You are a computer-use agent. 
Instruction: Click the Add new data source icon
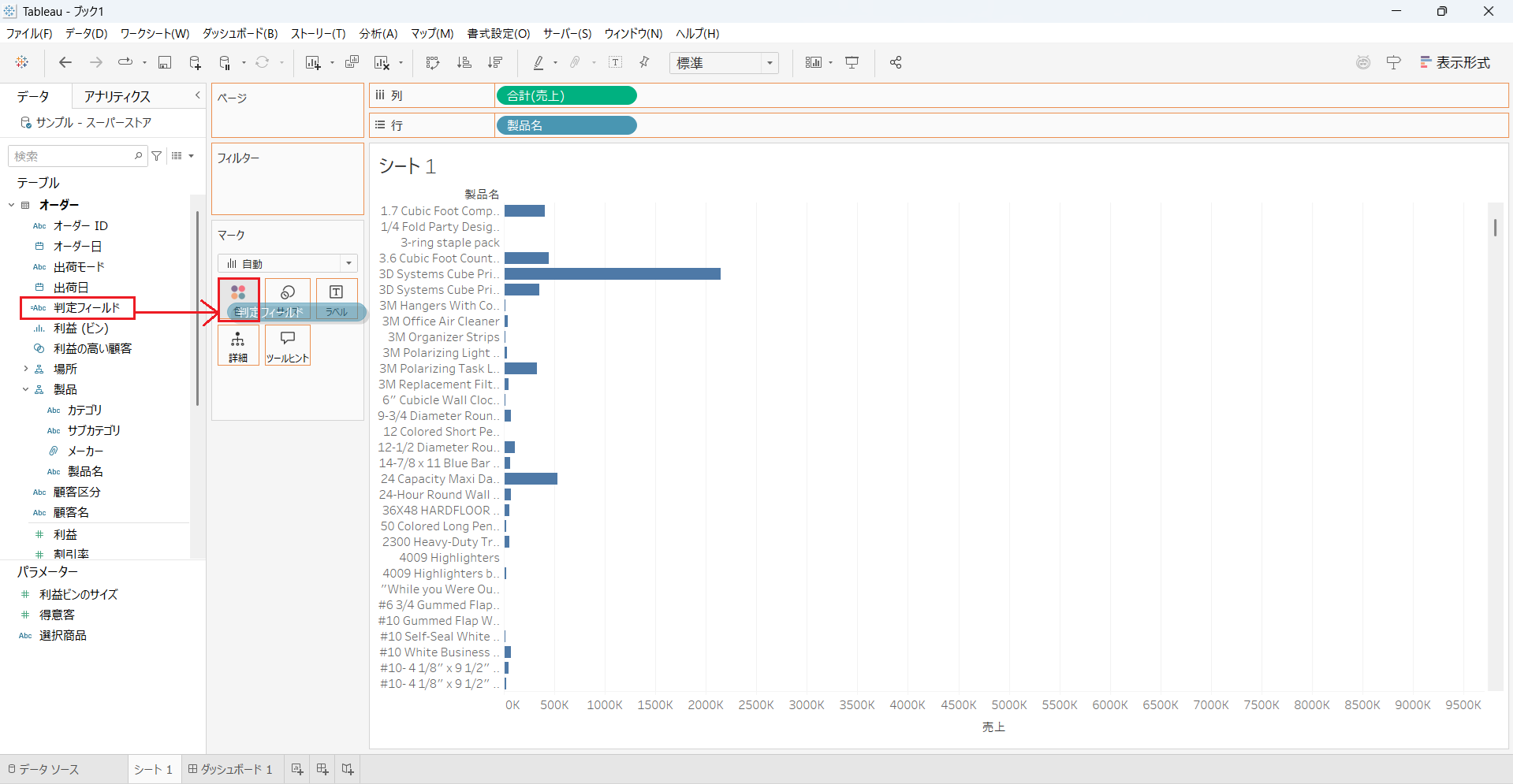tap(195, 63)
